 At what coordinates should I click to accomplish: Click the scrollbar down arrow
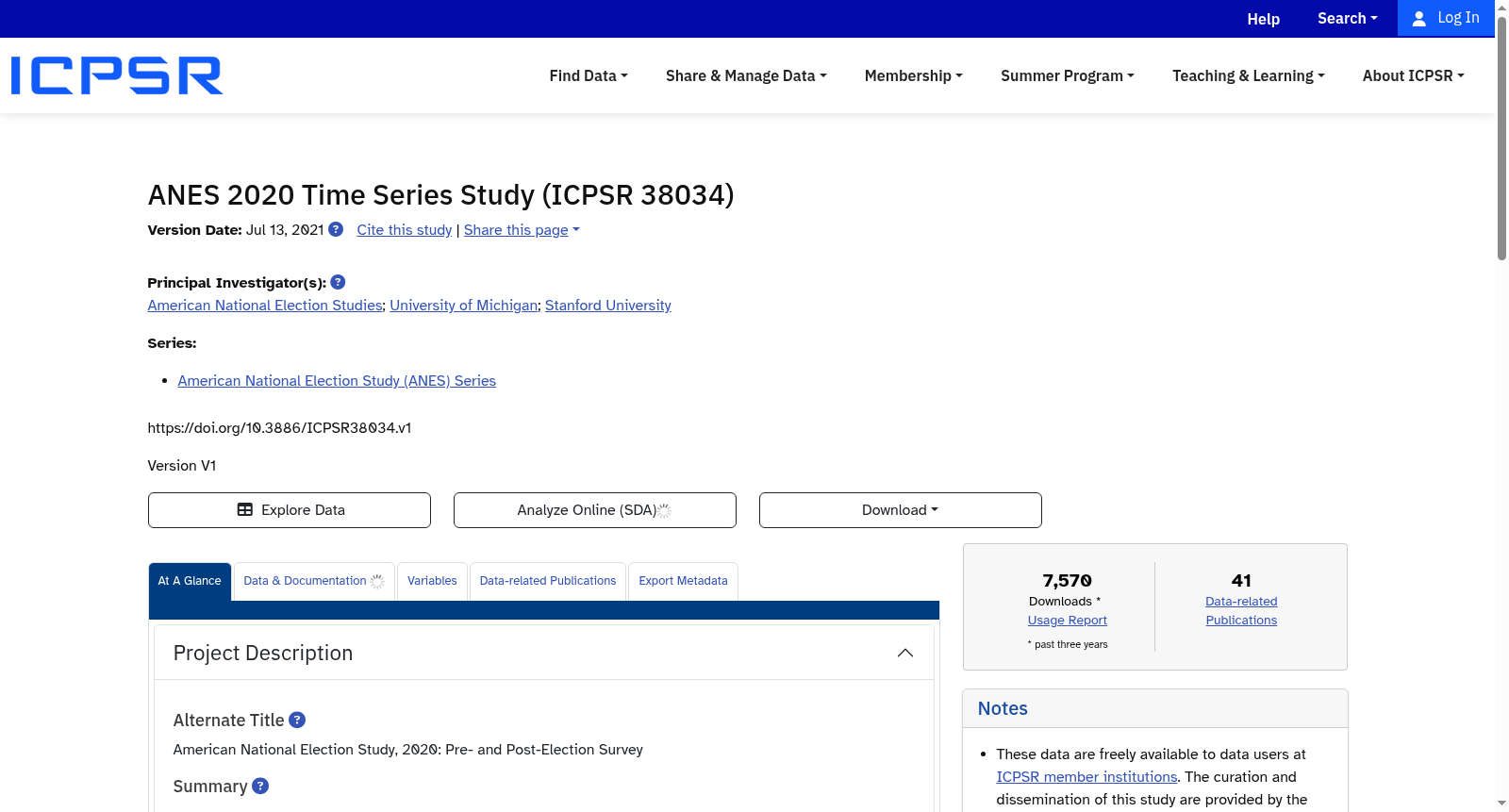pyautogui.click(x=1501, y=804)
